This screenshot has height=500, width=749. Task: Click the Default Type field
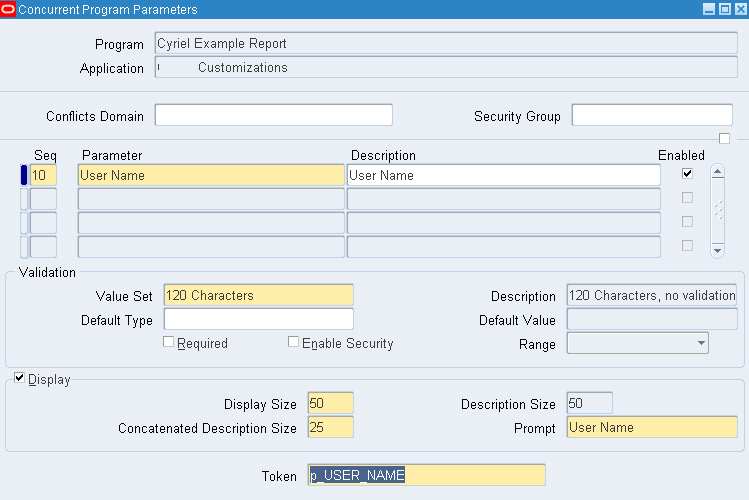(258, 319)
